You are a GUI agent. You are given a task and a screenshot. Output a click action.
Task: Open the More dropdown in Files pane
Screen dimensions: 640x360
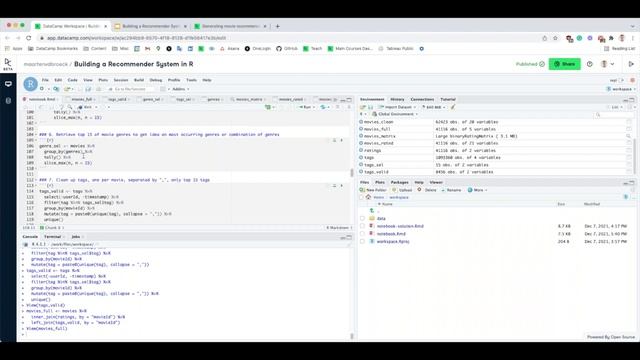(478, 190)
